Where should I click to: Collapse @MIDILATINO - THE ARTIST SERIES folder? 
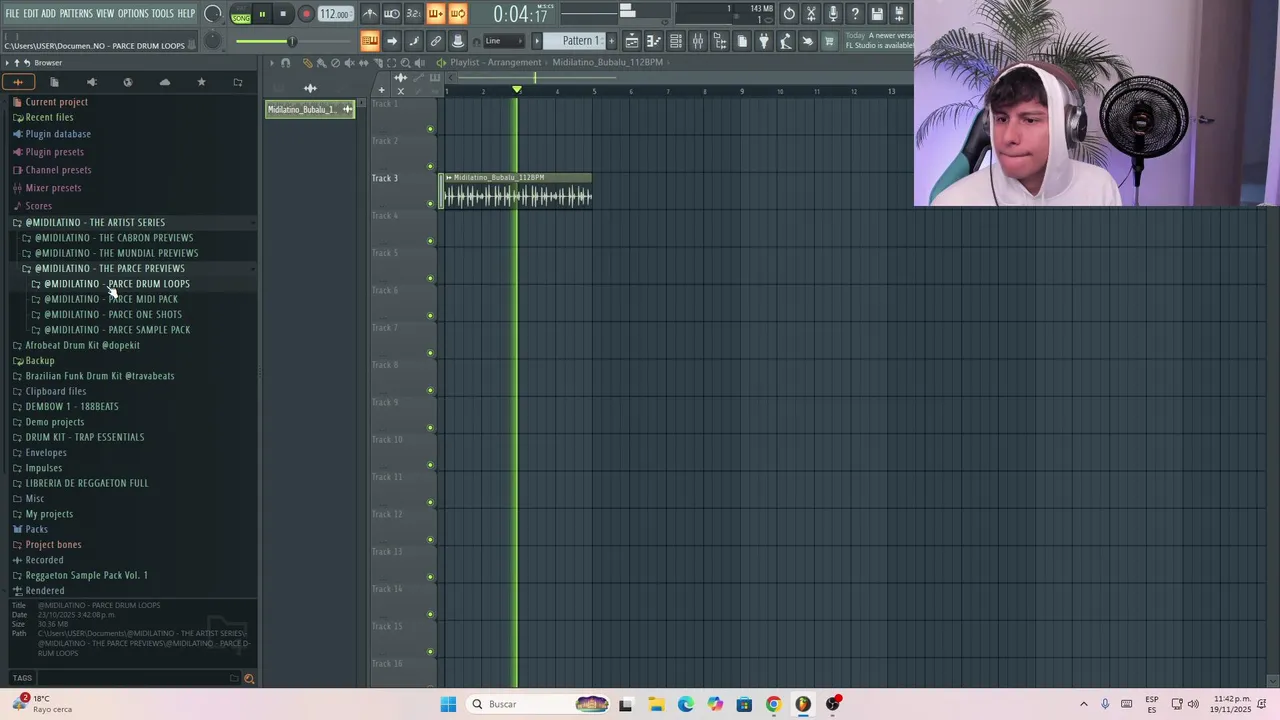point(95,222)
